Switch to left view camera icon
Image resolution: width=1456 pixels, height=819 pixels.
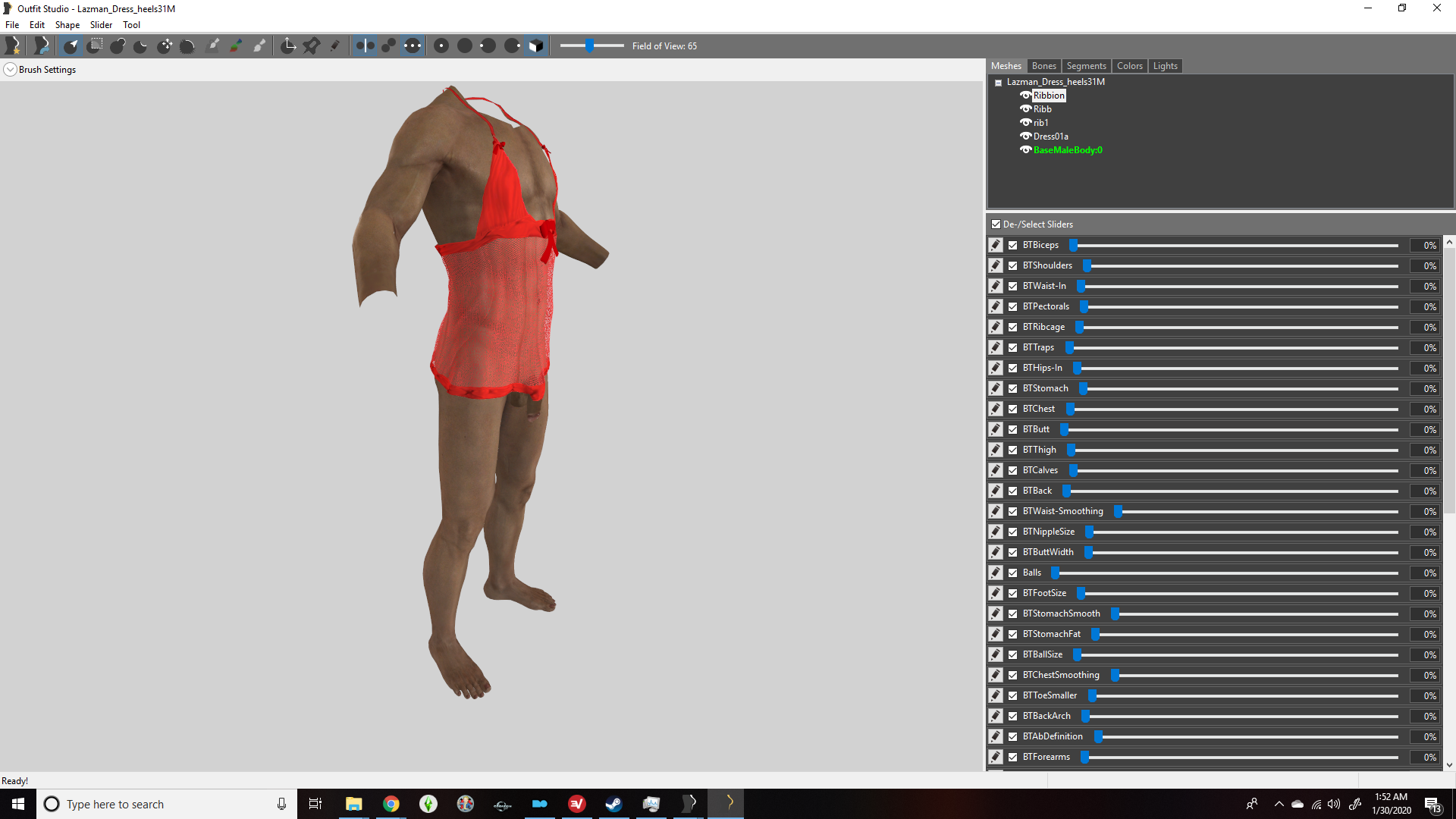click(488, 46)
